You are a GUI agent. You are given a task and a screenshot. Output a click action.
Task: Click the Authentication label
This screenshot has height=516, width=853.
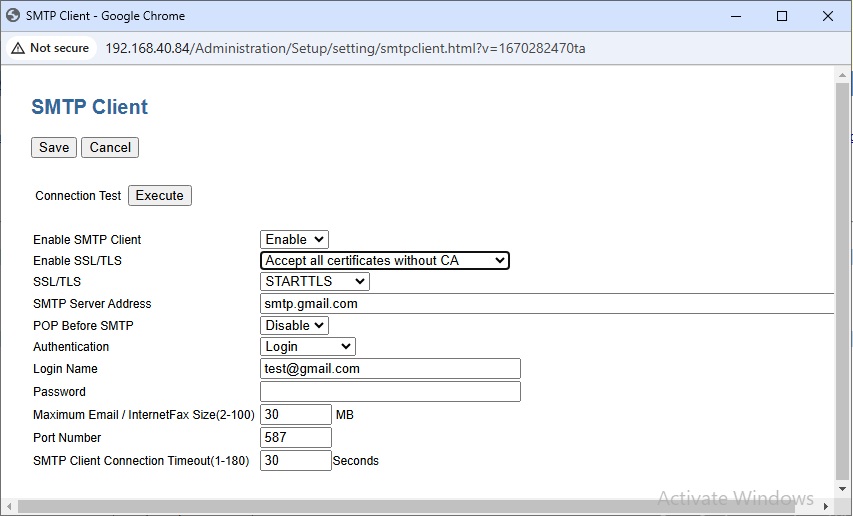click(71, 347)
